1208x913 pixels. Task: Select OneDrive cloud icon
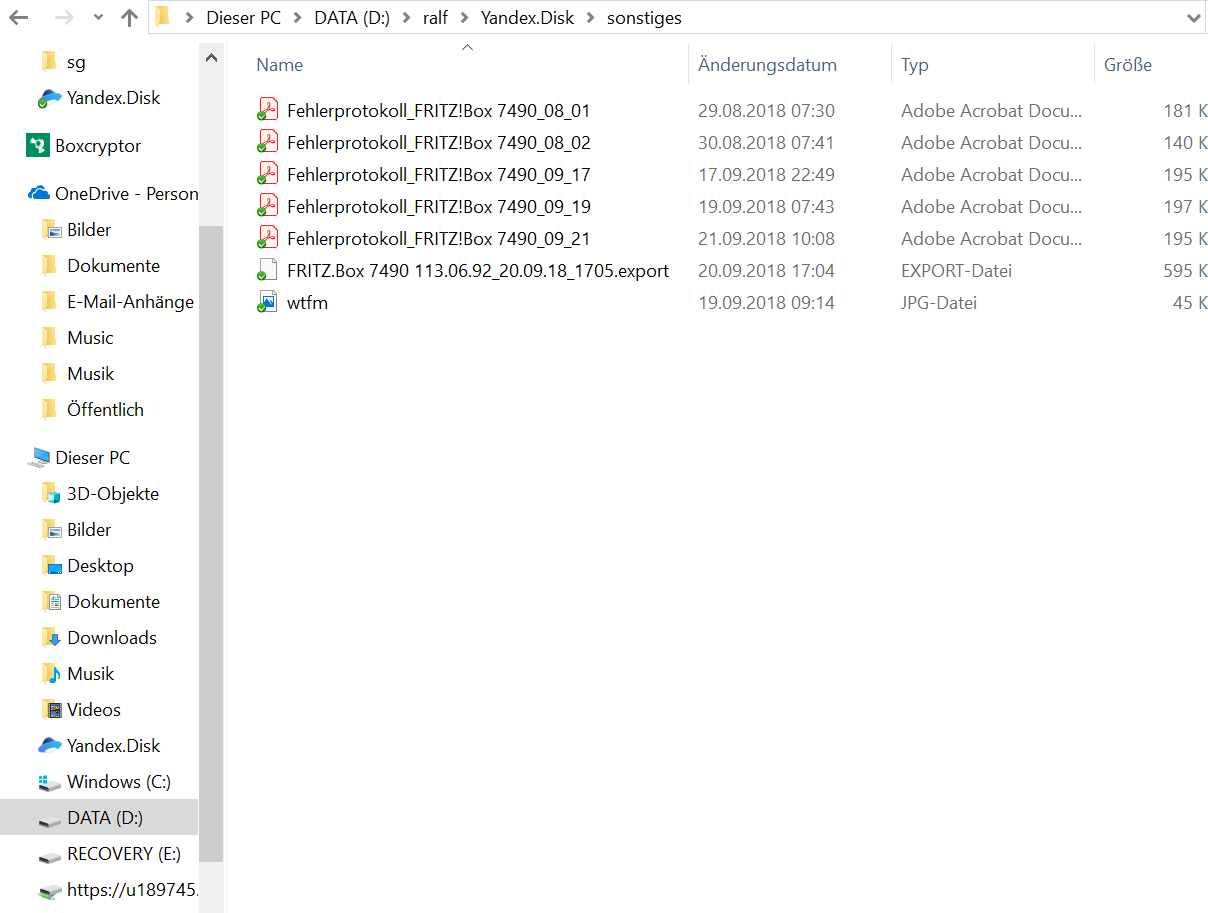39,193
